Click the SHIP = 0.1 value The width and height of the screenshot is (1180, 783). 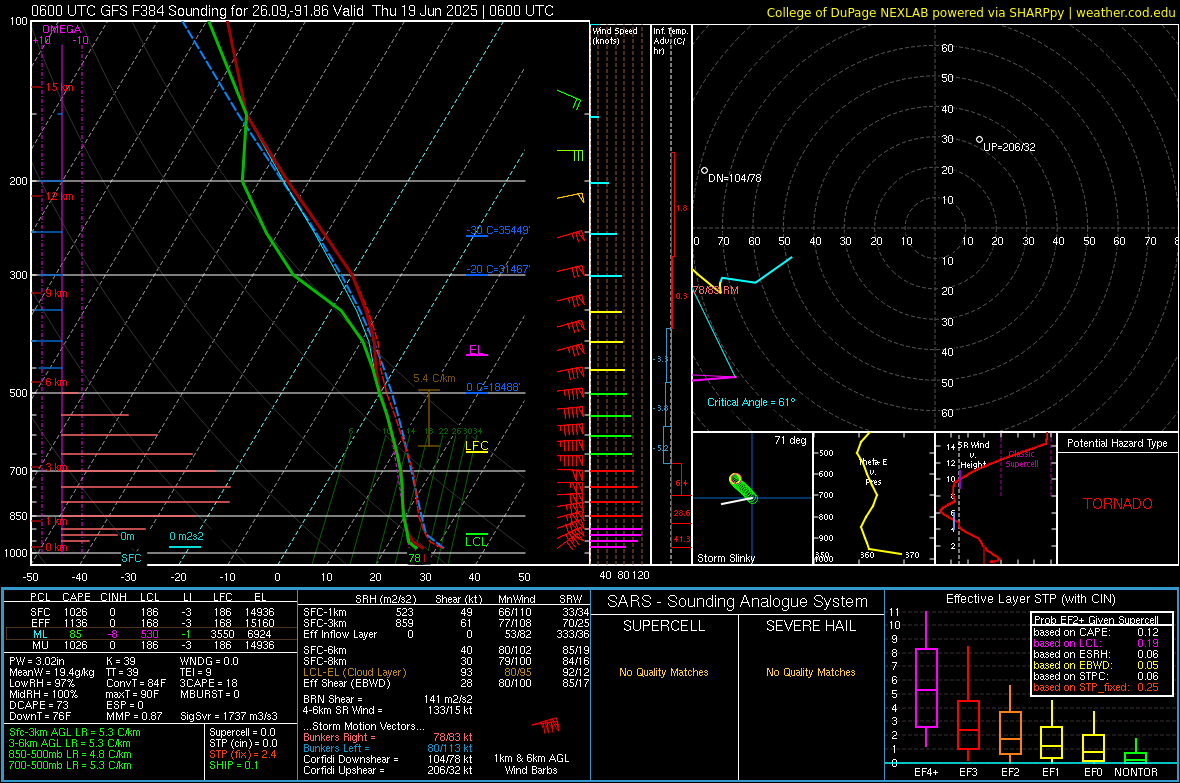233,765
